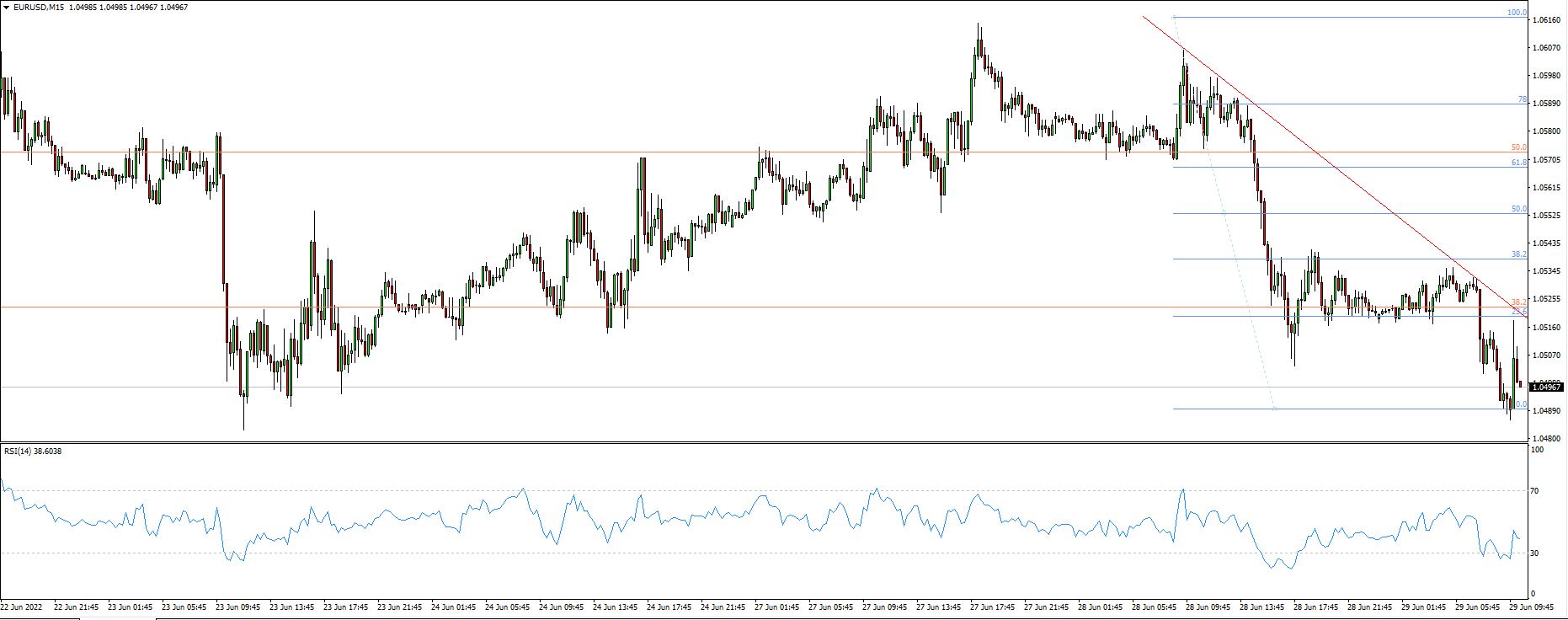Select the orange 50.0 level label

coord(1518,147)
